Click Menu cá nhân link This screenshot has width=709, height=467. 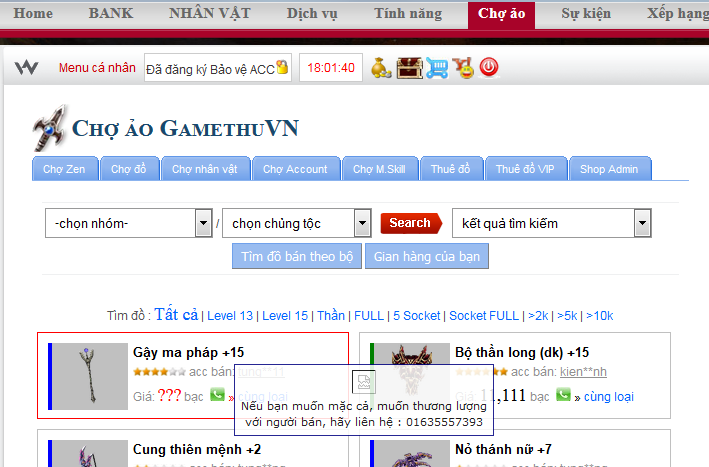click(x=97, y=68)
